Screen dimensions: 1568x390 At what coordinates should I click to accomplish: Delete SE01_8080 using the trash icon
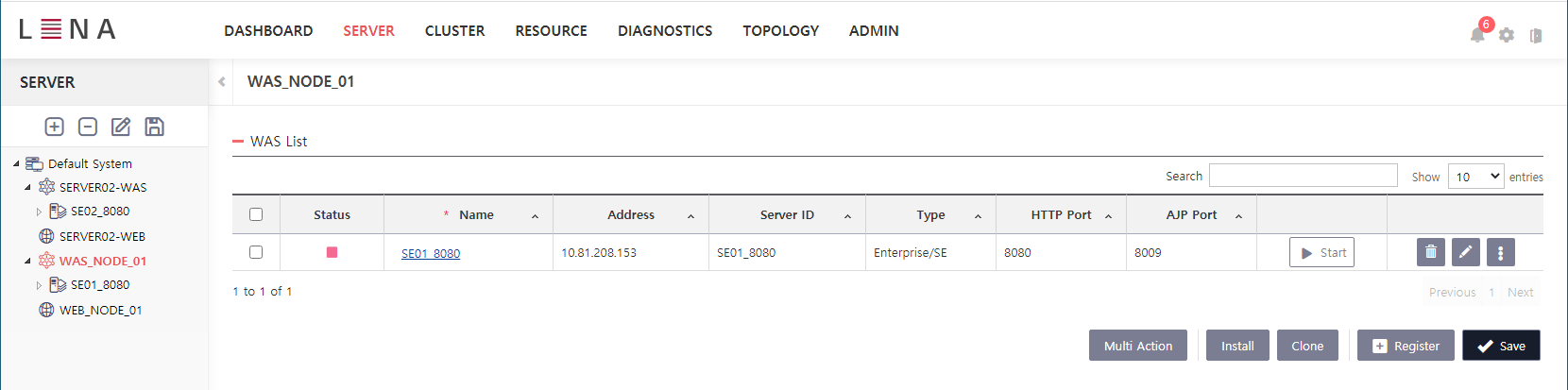click(1431, 252)
